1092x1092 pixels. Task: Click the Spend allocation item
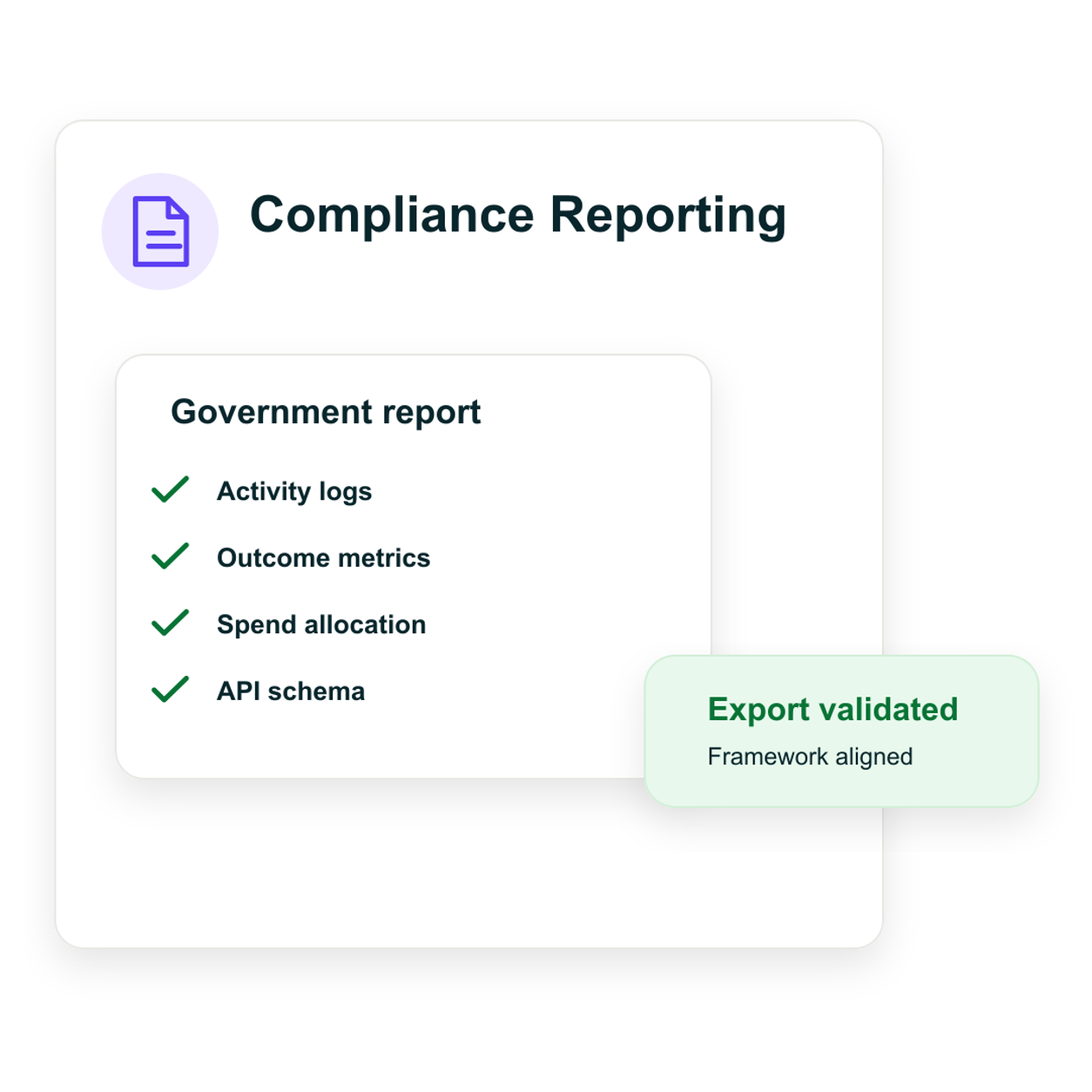pyautogui.click(x=321, y=625)
